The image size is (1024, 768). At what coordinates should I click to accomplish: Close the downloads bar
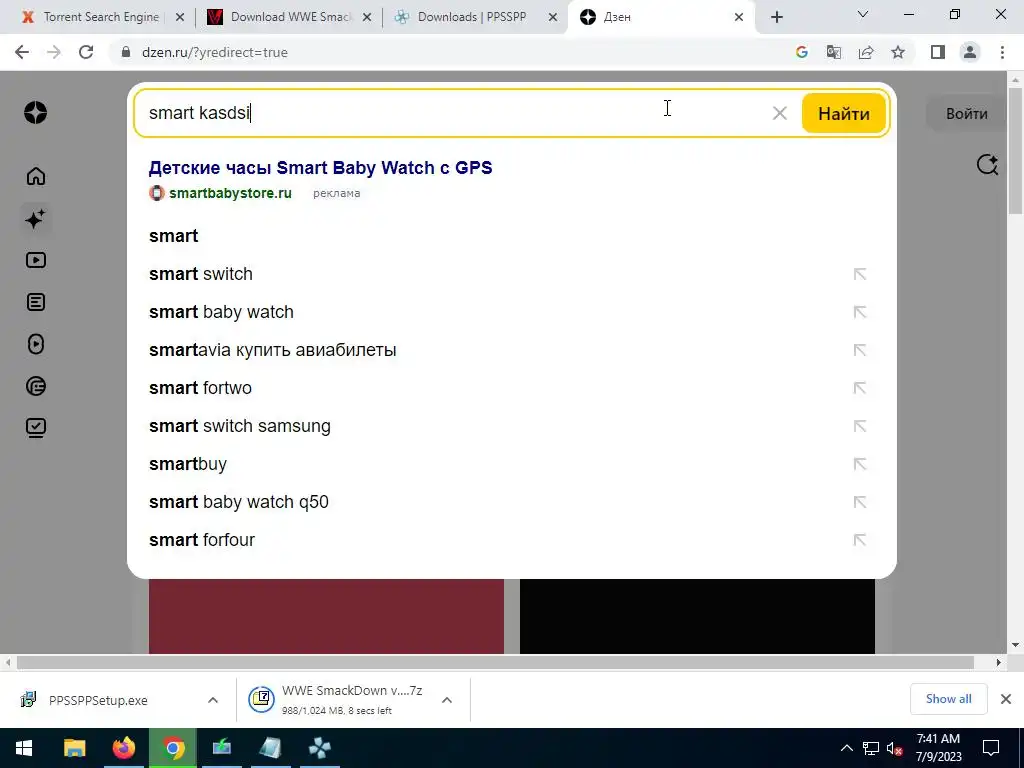1006,699
